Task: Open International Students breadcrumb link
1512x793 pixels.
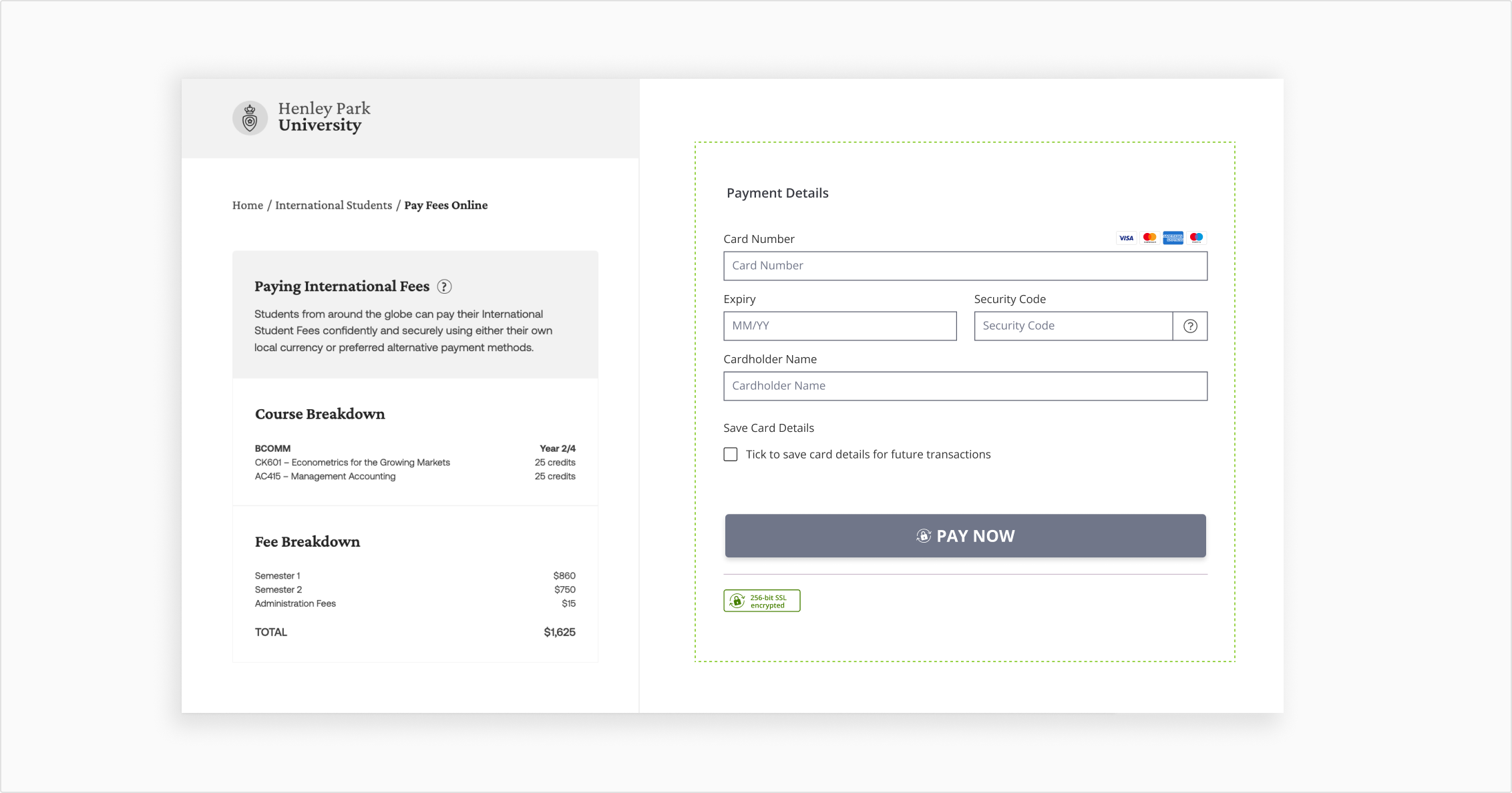Action: point(333,205)
